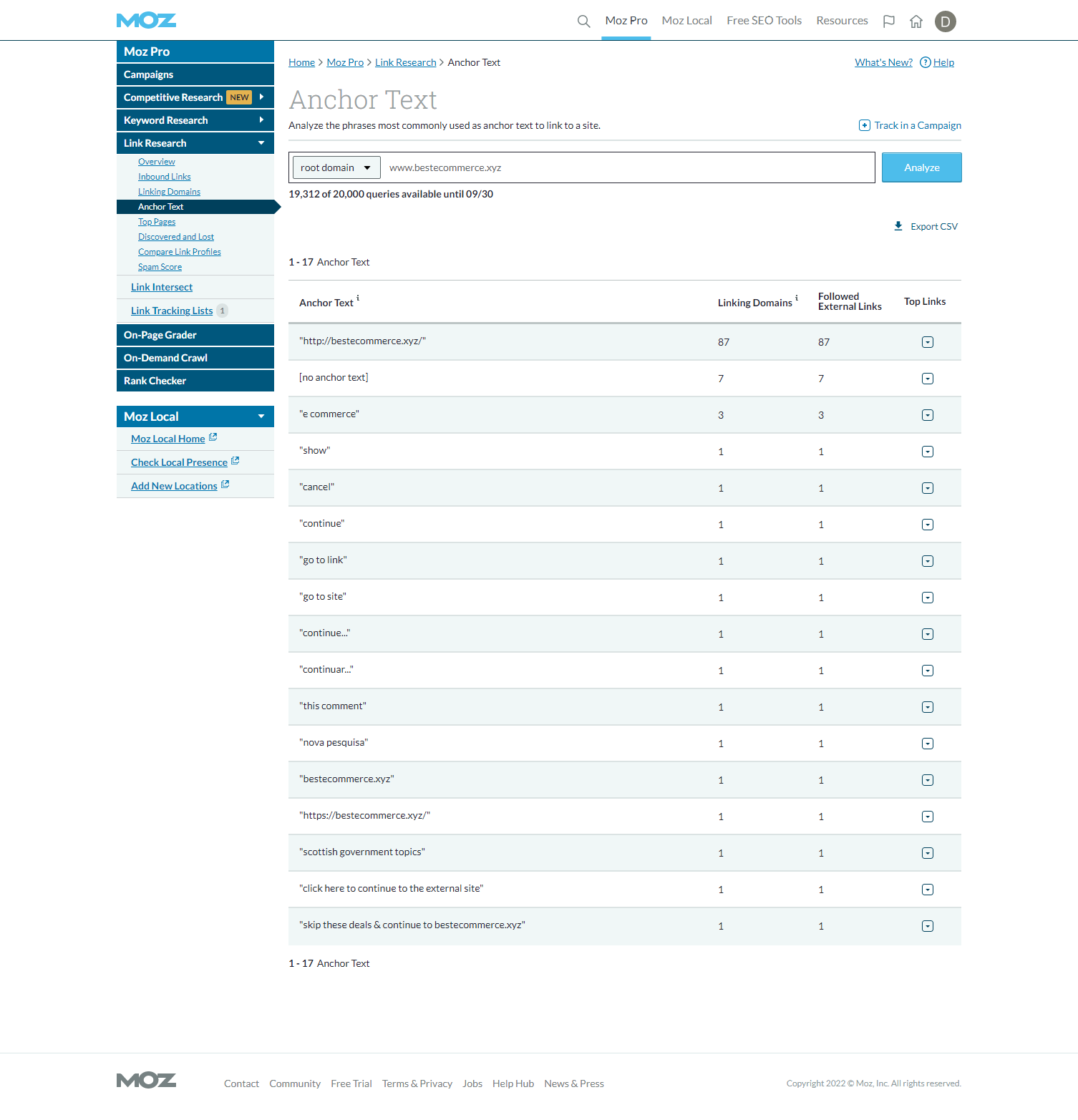Image resolution: width=1078 pixels, height=1120 pixels.
Task: Click the Export CSV download icon
Action: [x=898, y=226]
